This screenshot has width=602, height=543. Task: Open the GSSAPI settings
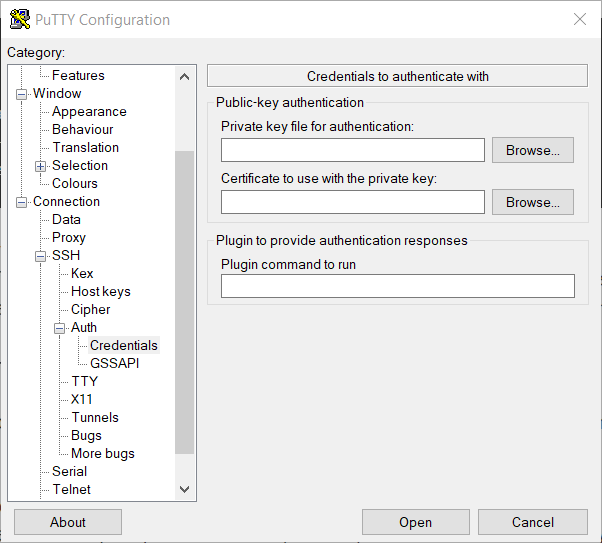(114, 363)
